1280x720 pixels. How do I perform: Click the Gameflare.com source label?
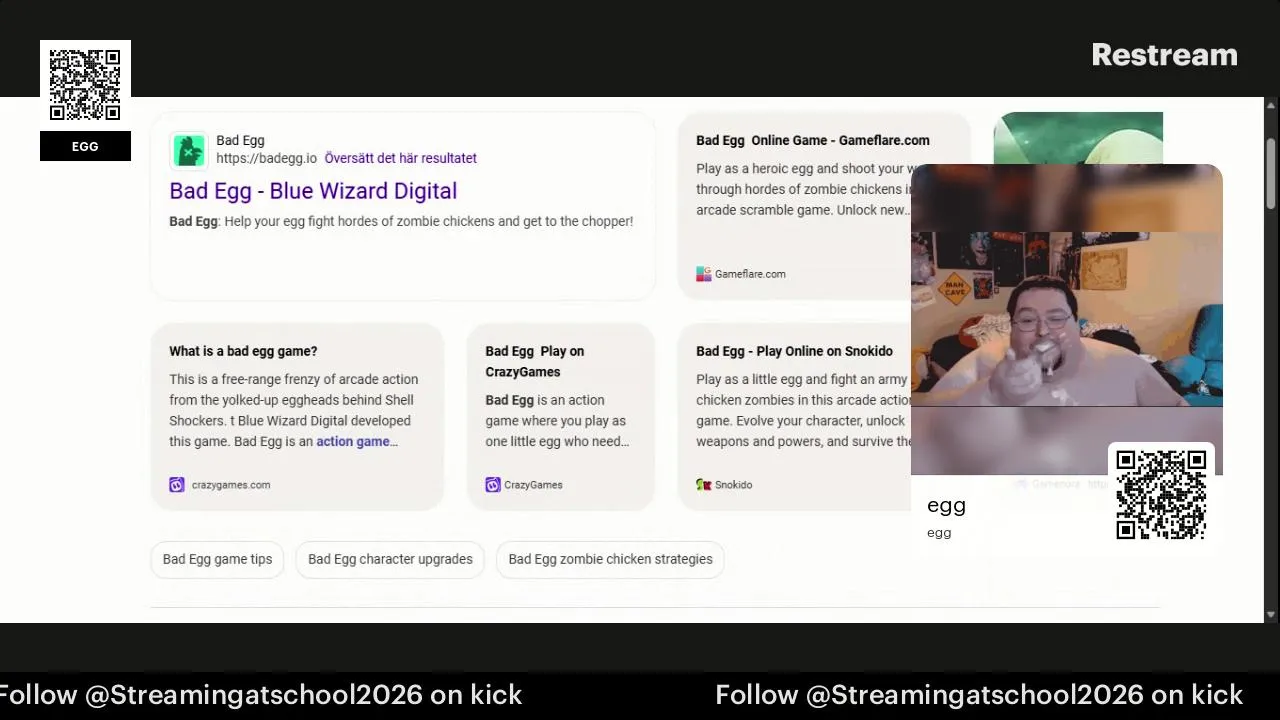[750, 274]
